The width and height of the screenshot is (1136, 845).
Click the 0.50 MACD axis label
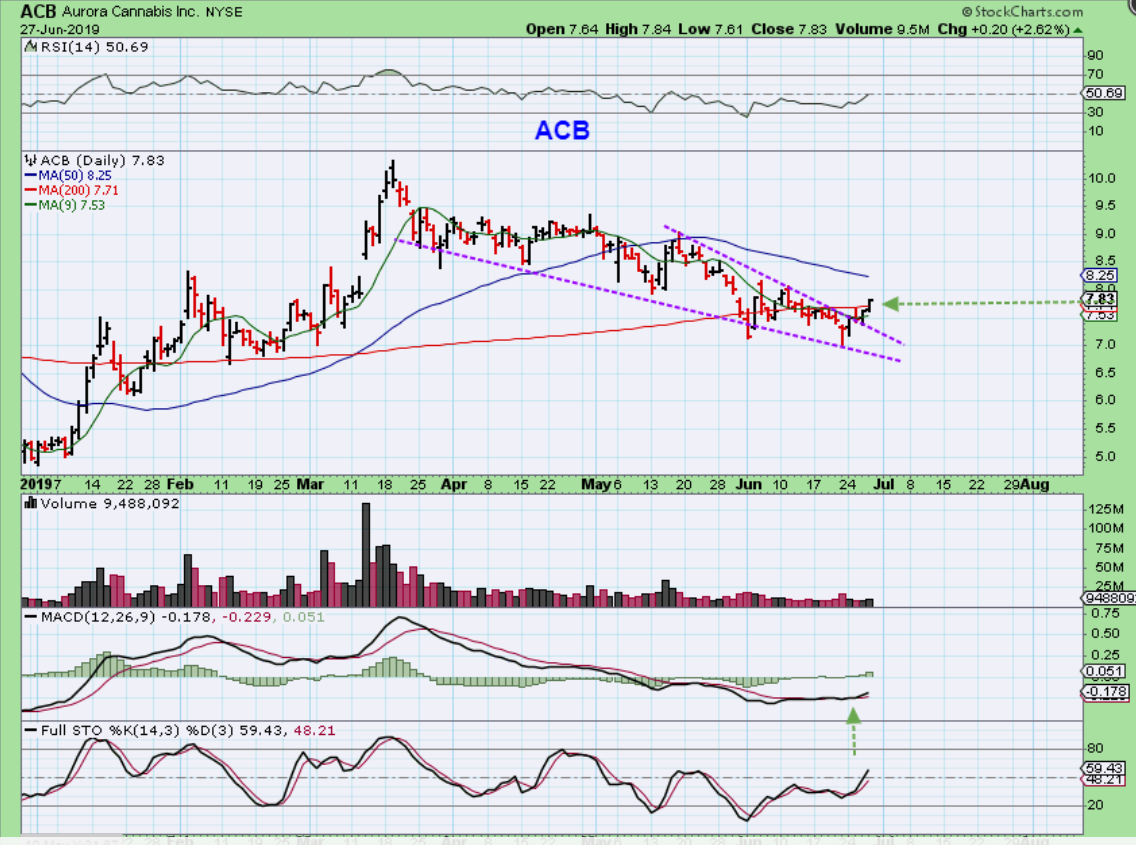pos(1105,633)
